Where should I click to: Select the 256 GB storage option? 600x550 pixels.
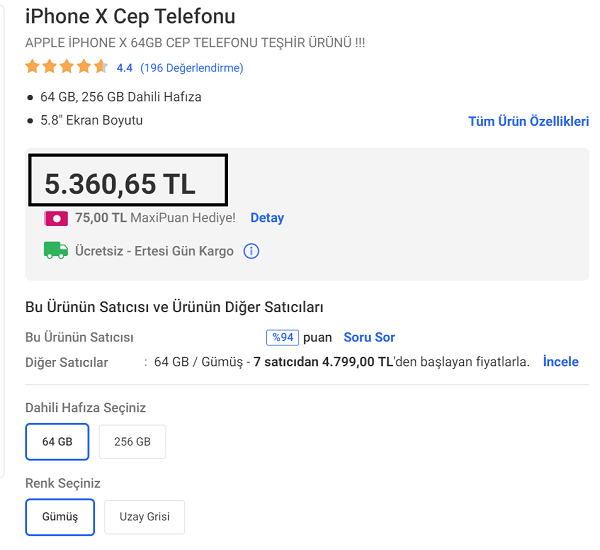point(132,441)
